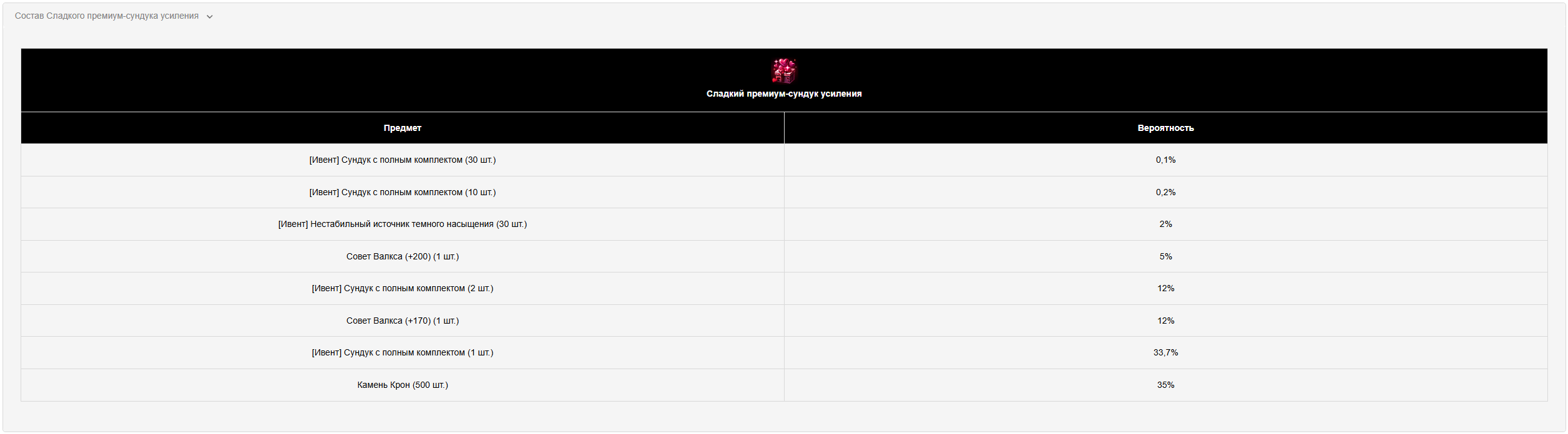Image resolution: width=1568 pixels, height=434 pixels.
Task: Select the 'Сундук с полным комплектом (2 шт.)' row
Action: pos(402,289)
